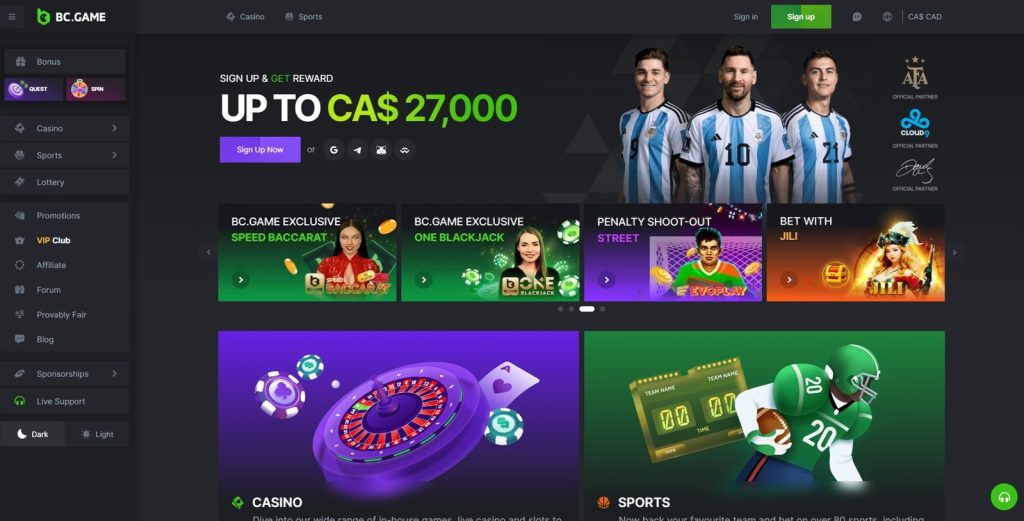
Task: Switch to Light theme
Action: click(x=97, y=434)
